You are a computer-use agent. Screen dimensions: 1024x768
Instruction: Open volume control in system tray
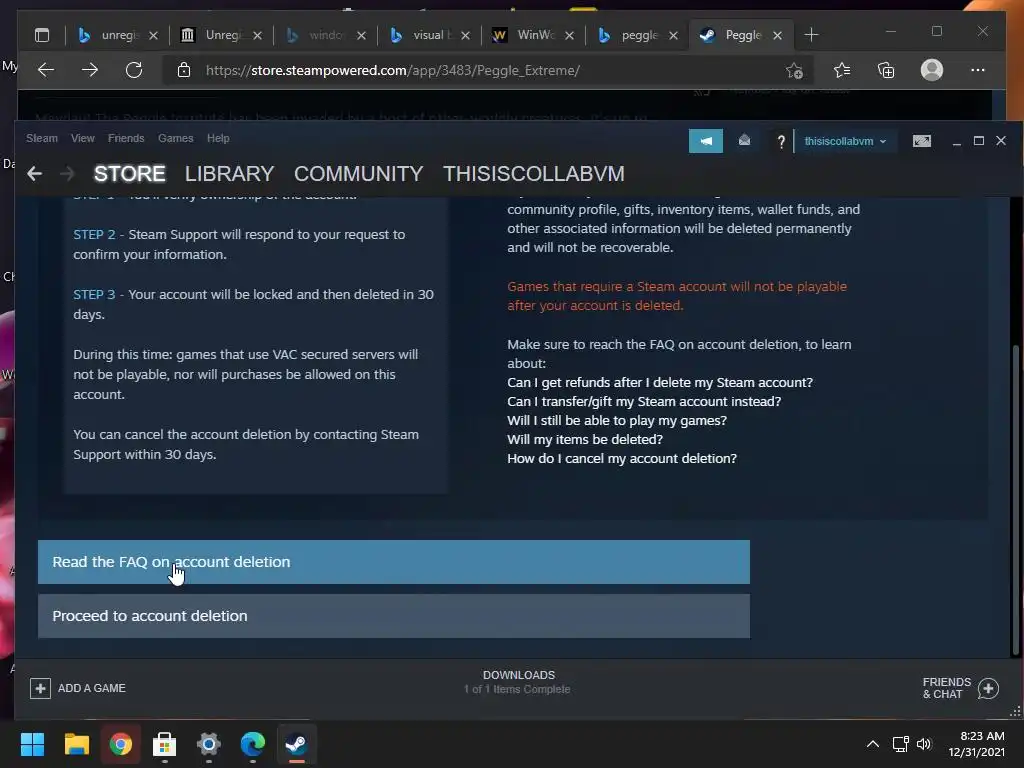pyautogui.click(x=923, y=744)
